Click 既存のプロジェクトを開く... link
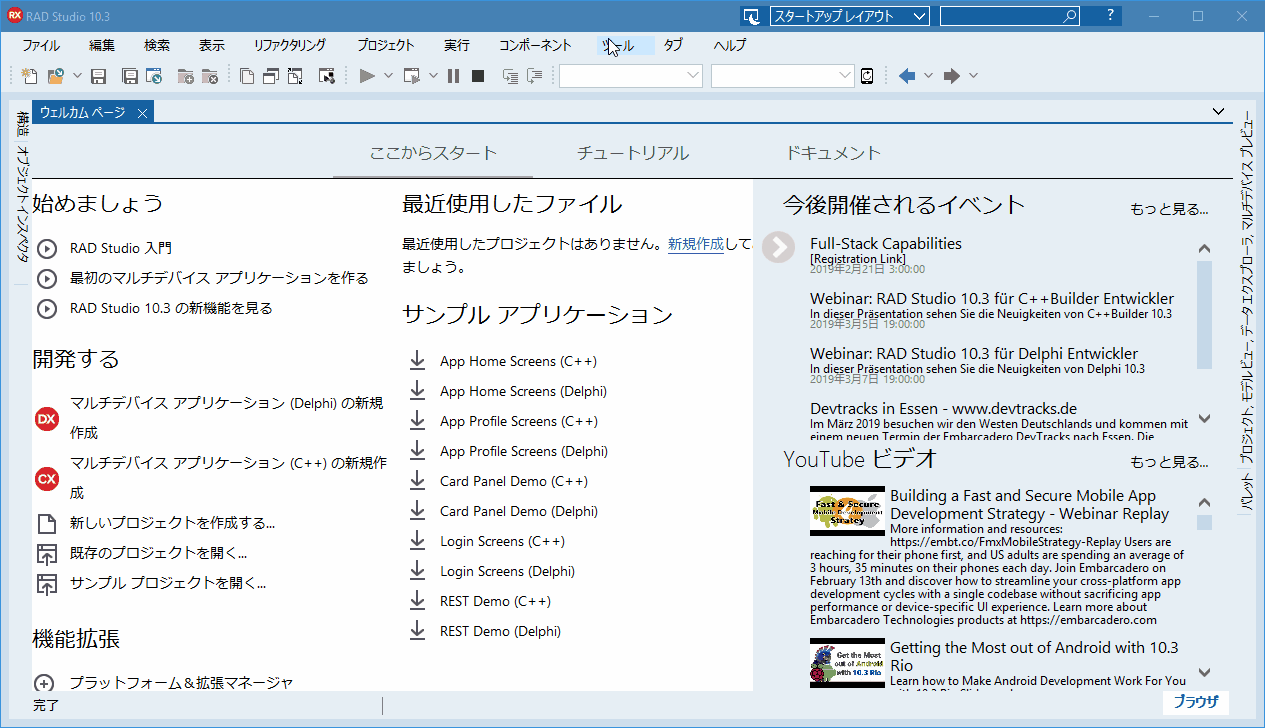This screenshot has height=728, width=1265. [158, 553]
